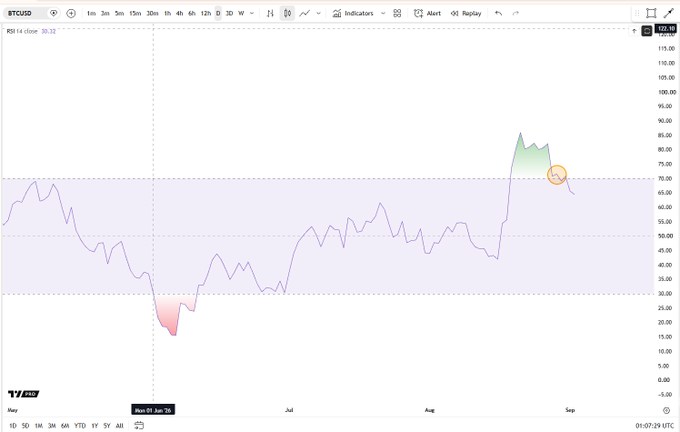
Task: Click the 100.00 level on price scale
Action: [667, 92]
